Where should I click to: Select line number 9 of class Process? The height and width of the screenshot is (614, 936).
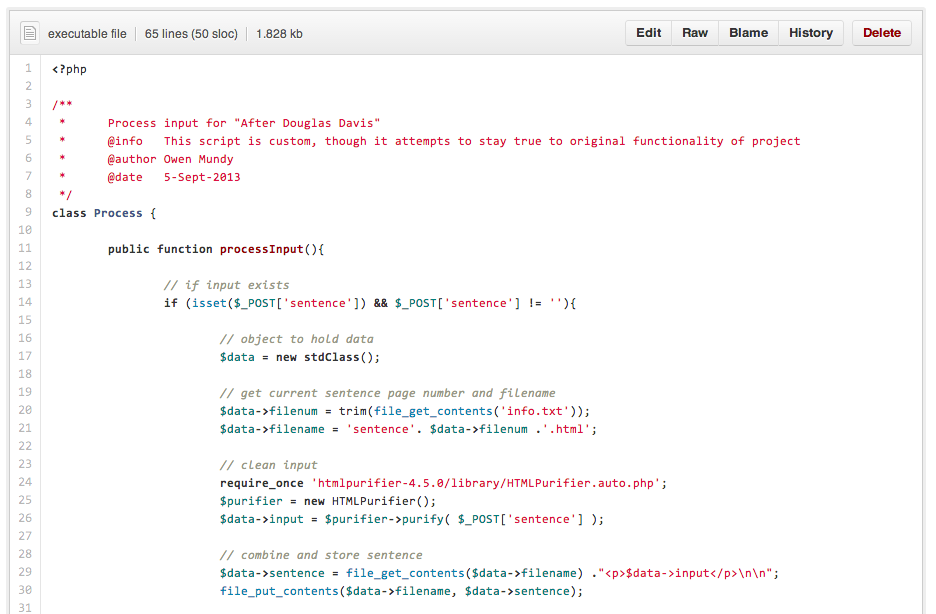click(28, 212)
